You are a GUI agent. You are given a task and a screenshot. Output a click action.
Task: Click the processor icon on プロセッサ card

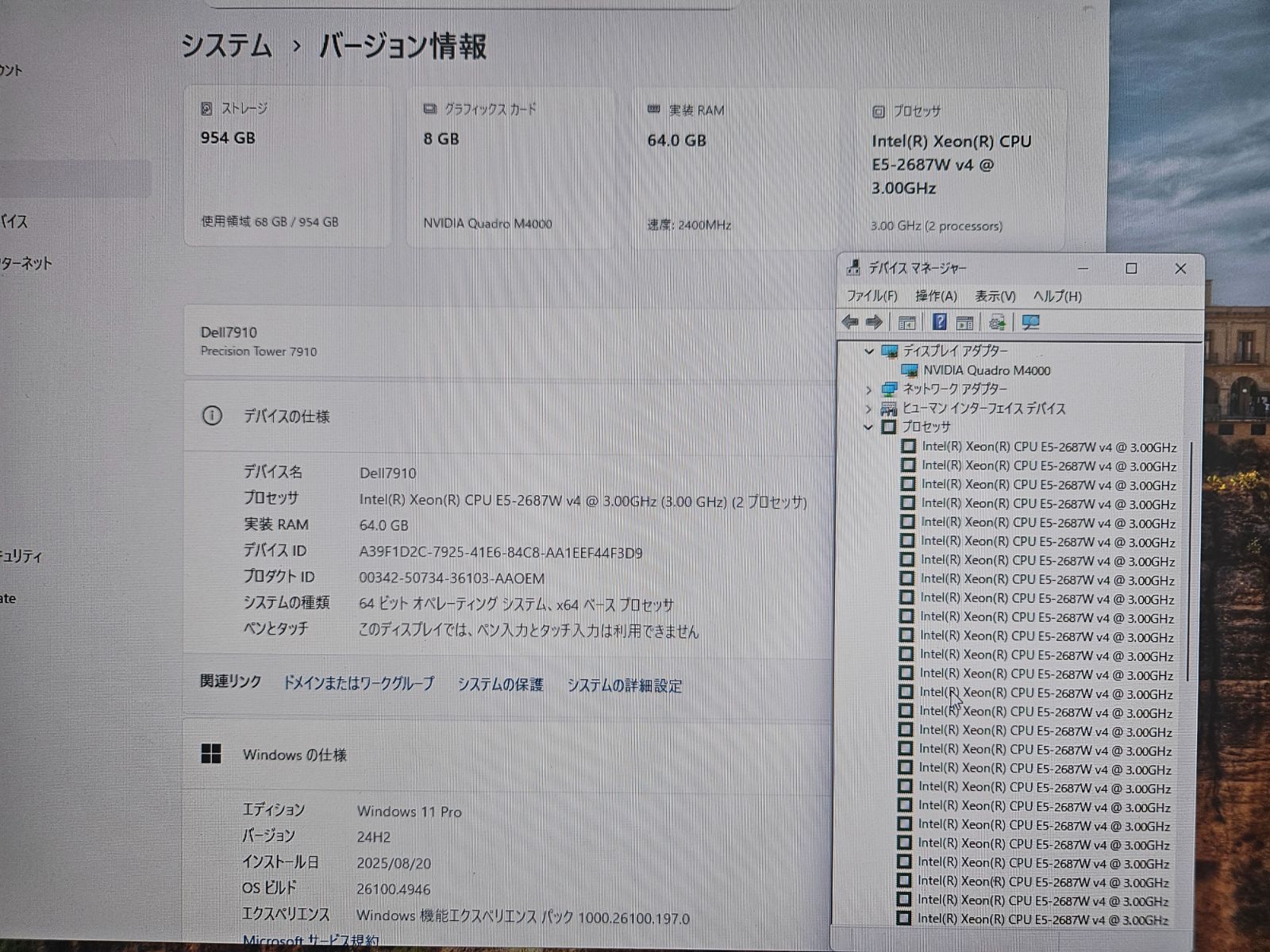click(878, 112)
